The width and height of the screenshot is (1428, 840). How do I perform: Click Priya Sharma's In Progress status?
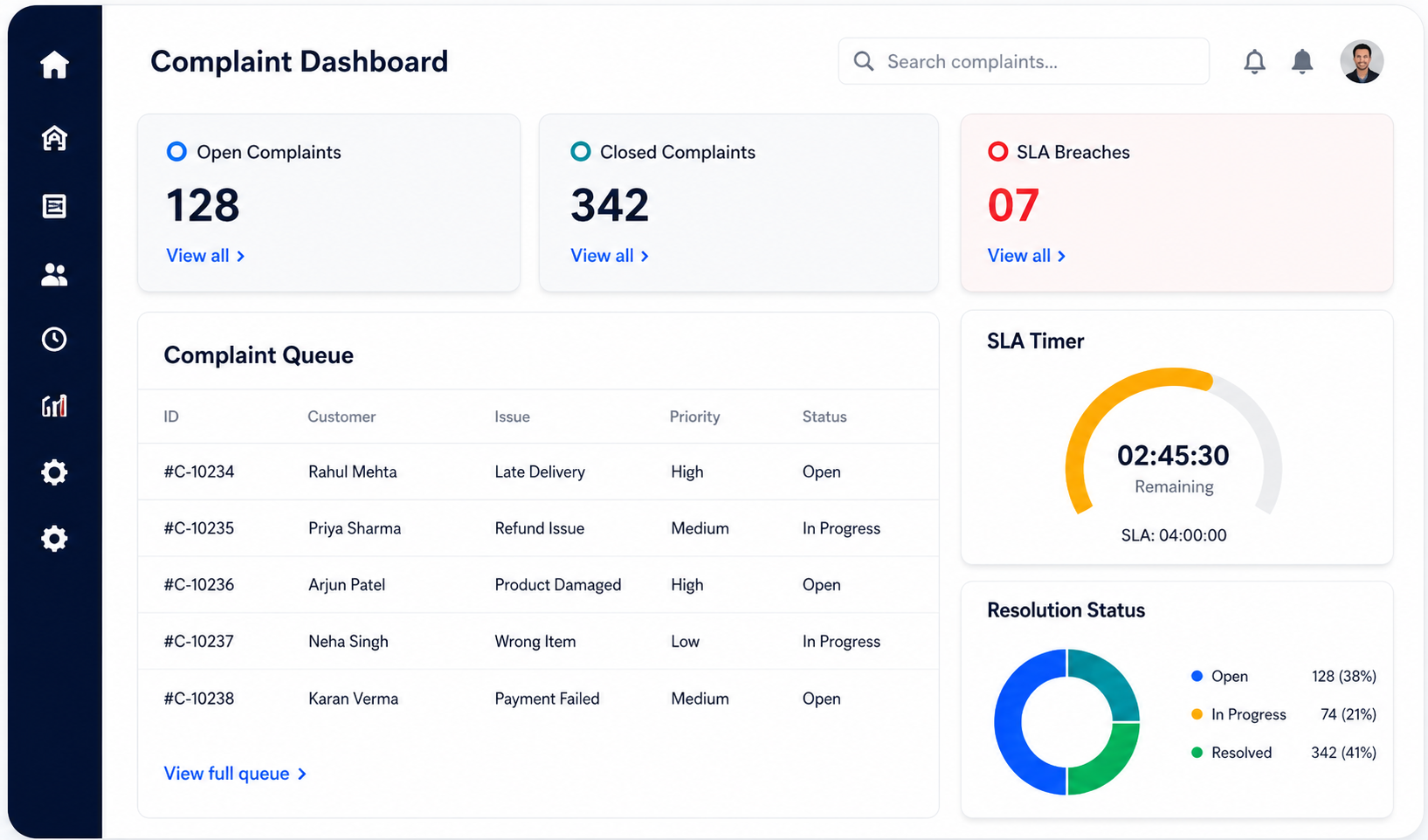841,528
